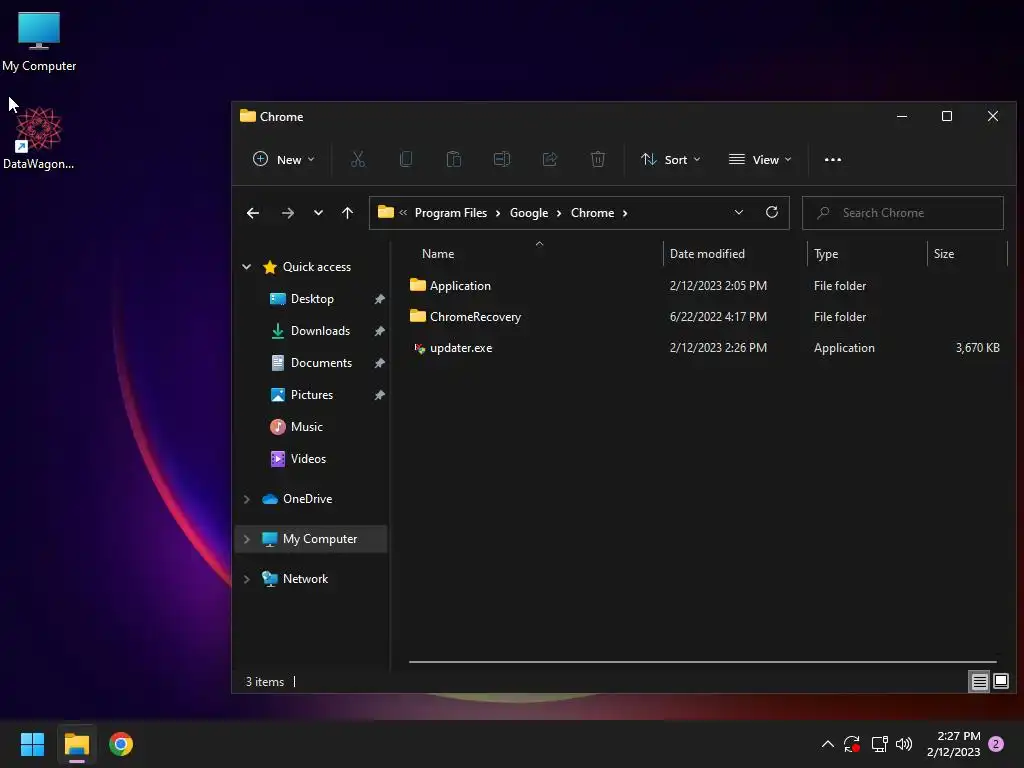1024x768 pixels.
Task: Click File Explorer on the taskbar
Action: (x=76, y=744)
